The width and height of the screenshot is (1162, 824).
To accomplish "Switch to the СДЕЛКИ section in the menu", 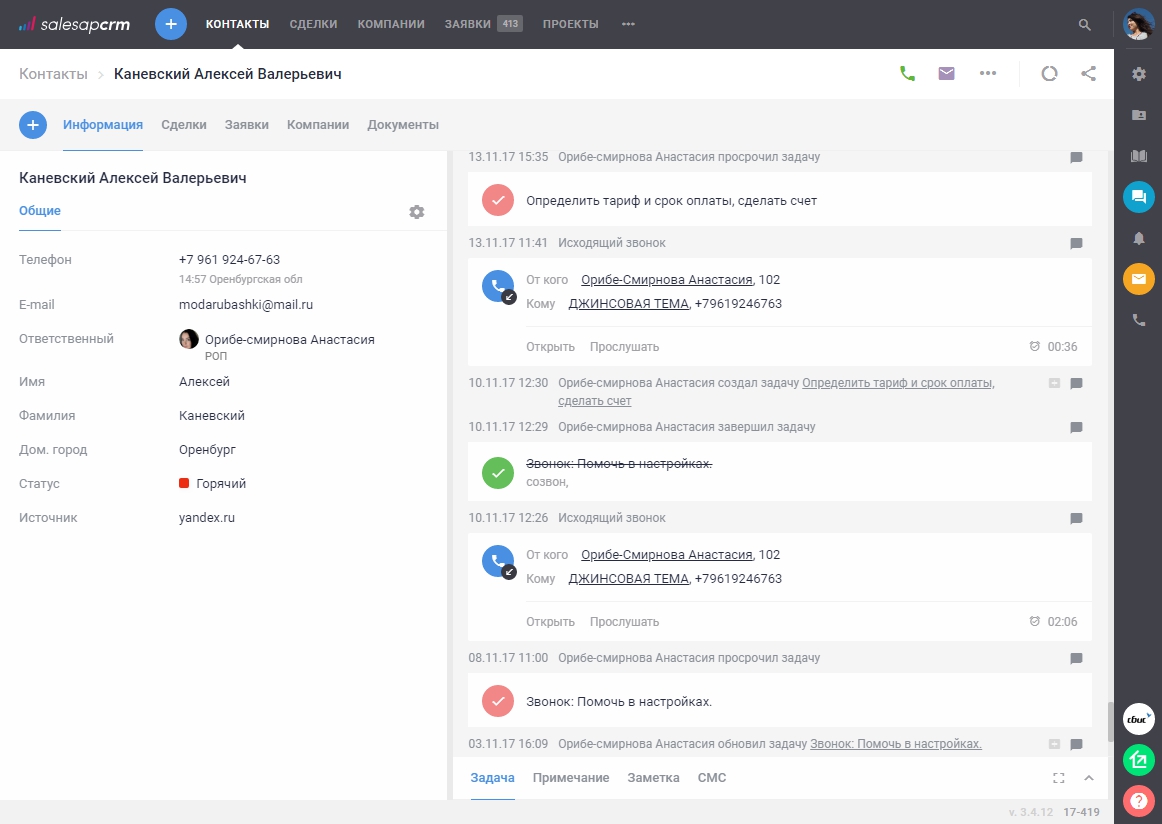I will pos(313,24).
